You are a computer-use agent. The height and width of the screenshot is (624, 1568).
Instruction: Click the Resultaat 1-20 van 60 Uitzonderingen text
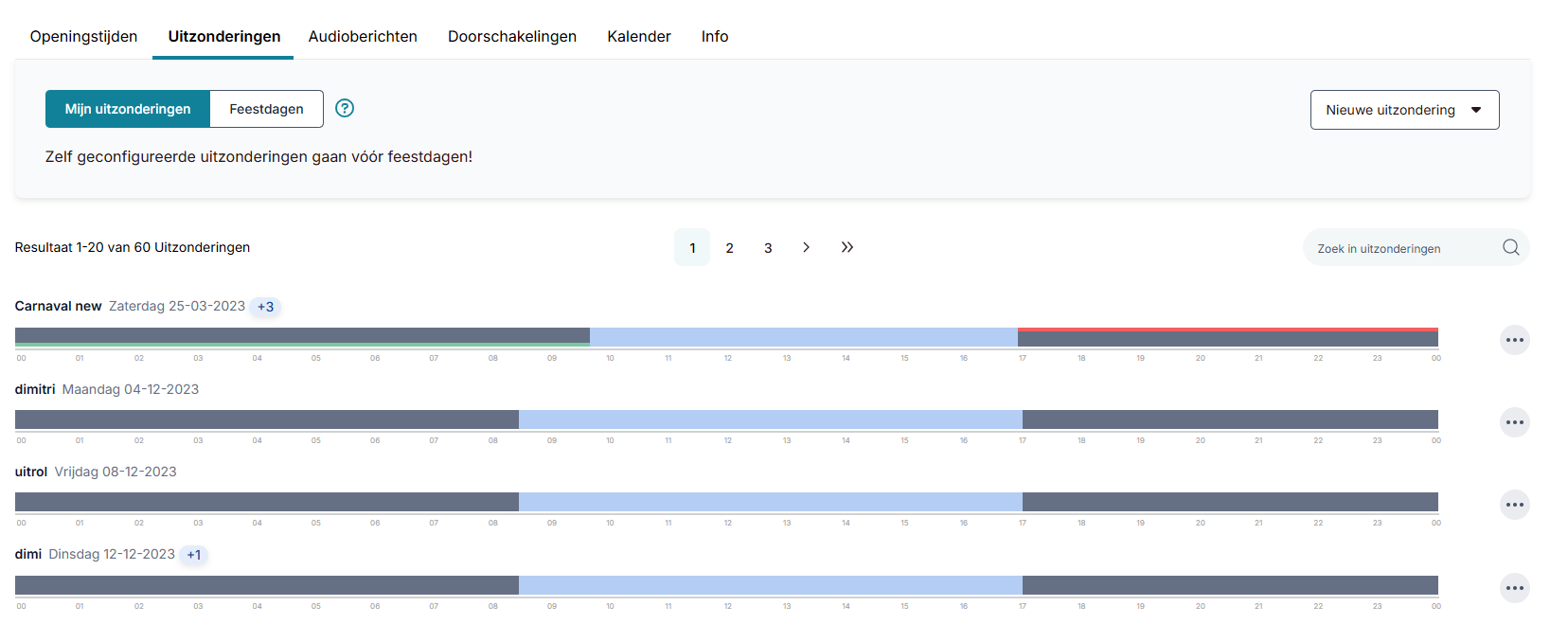point(133,247)
